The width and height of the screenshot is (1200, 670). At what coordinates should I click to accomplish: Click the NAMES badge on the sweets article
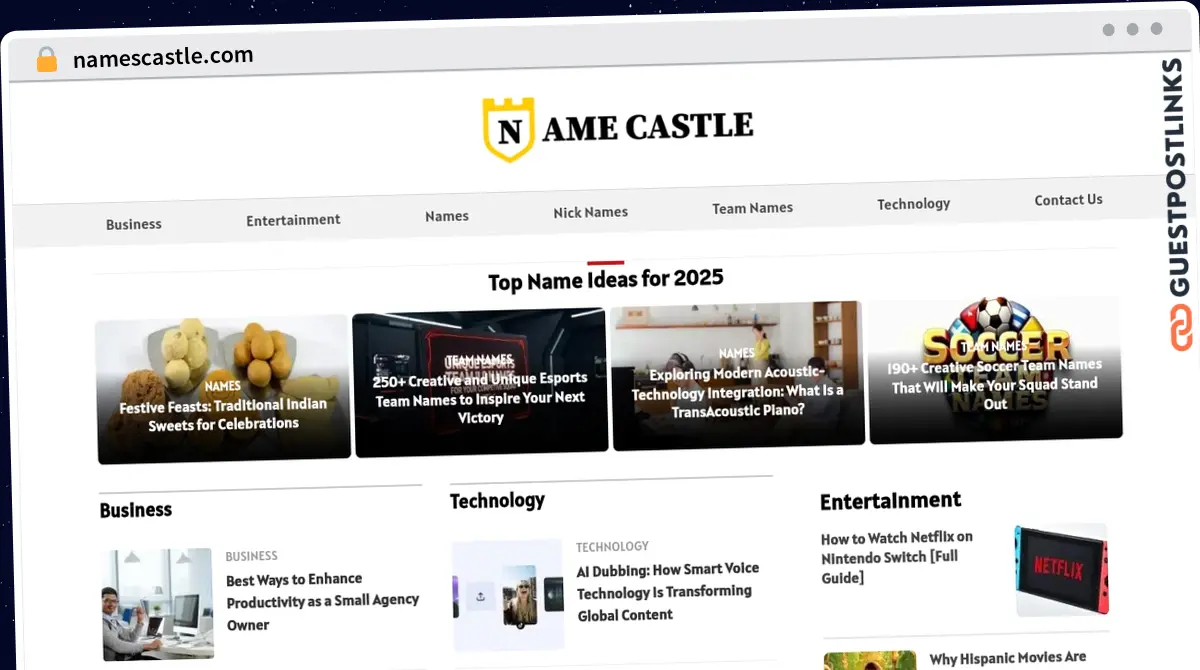222,385
